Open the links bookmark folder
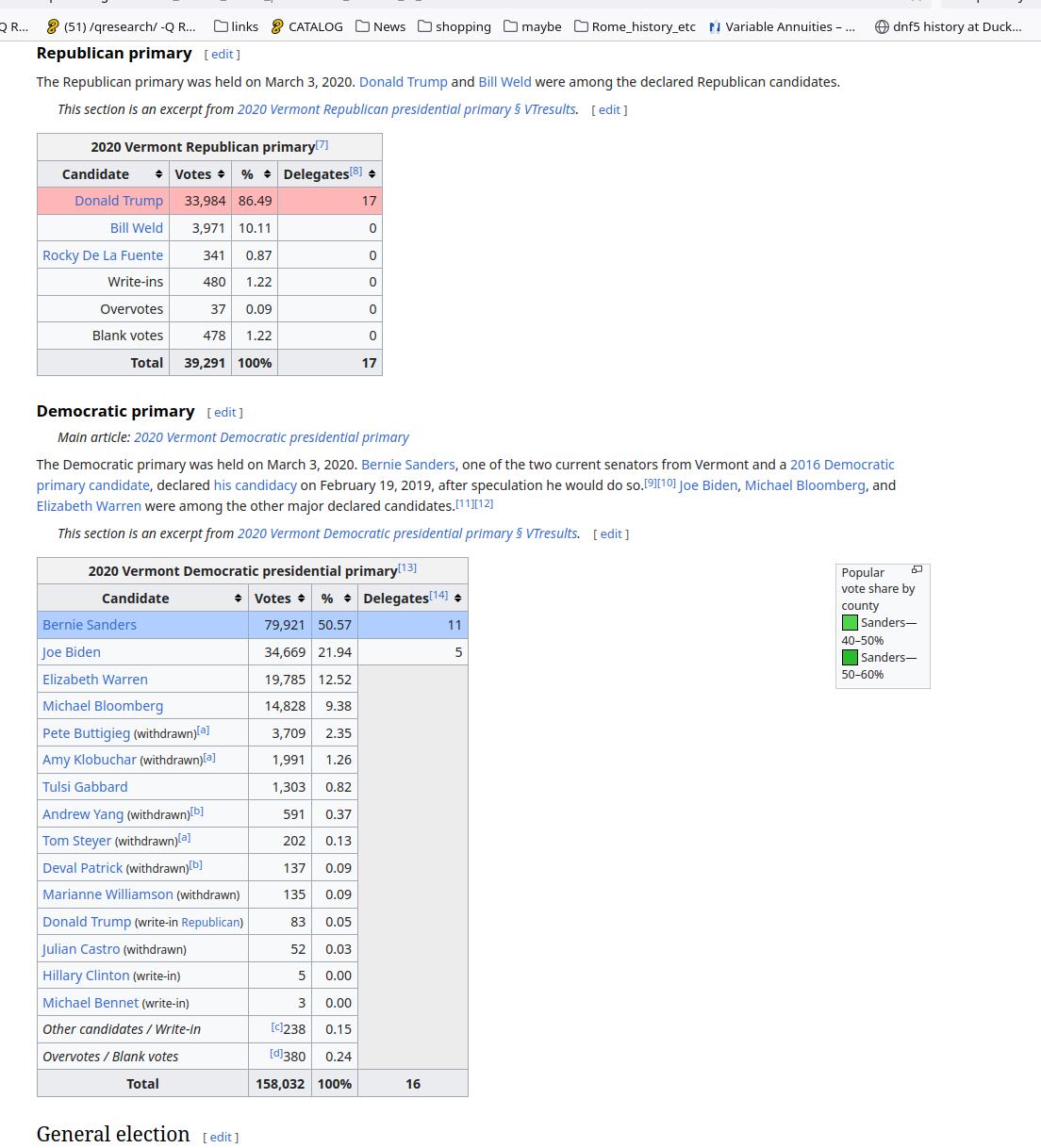1041x1148 pixels. pyautogui.click(x=236, y=26)
